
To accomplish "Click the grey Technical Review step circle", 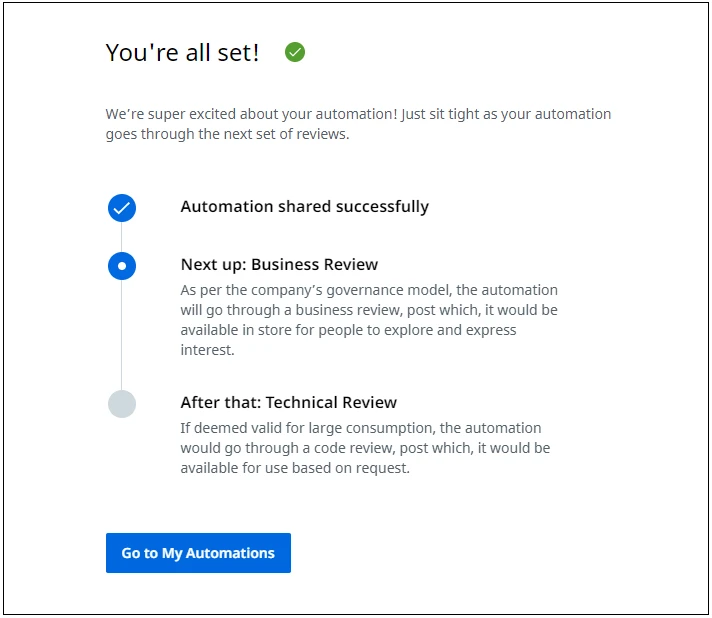I will [122, 404].
